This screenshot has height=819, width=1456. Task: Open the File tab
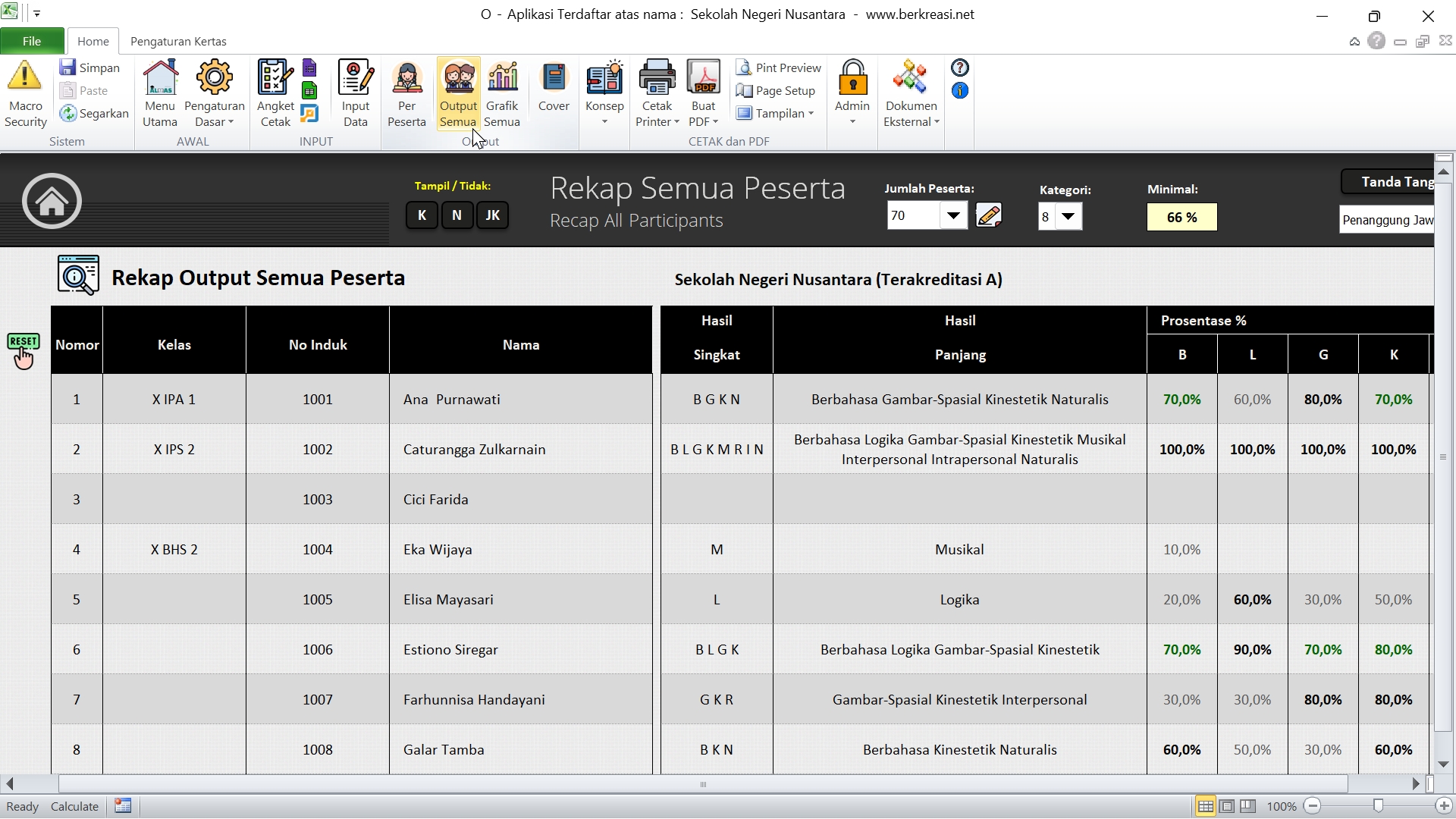coord(32,41)
